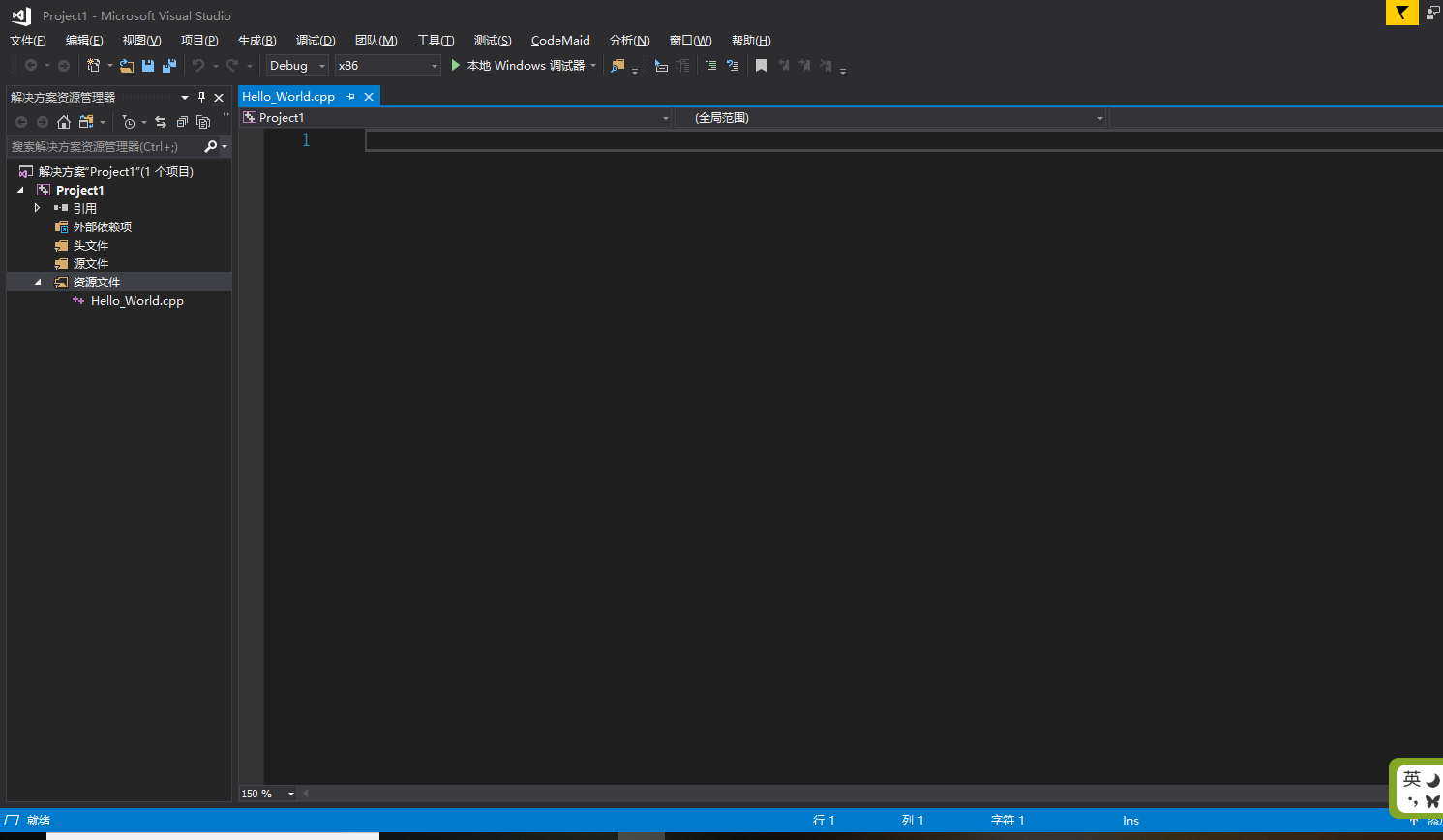Select the 头文件 folder
The width and height of the screenshot is (1443, 840).
tap(91, 245)
